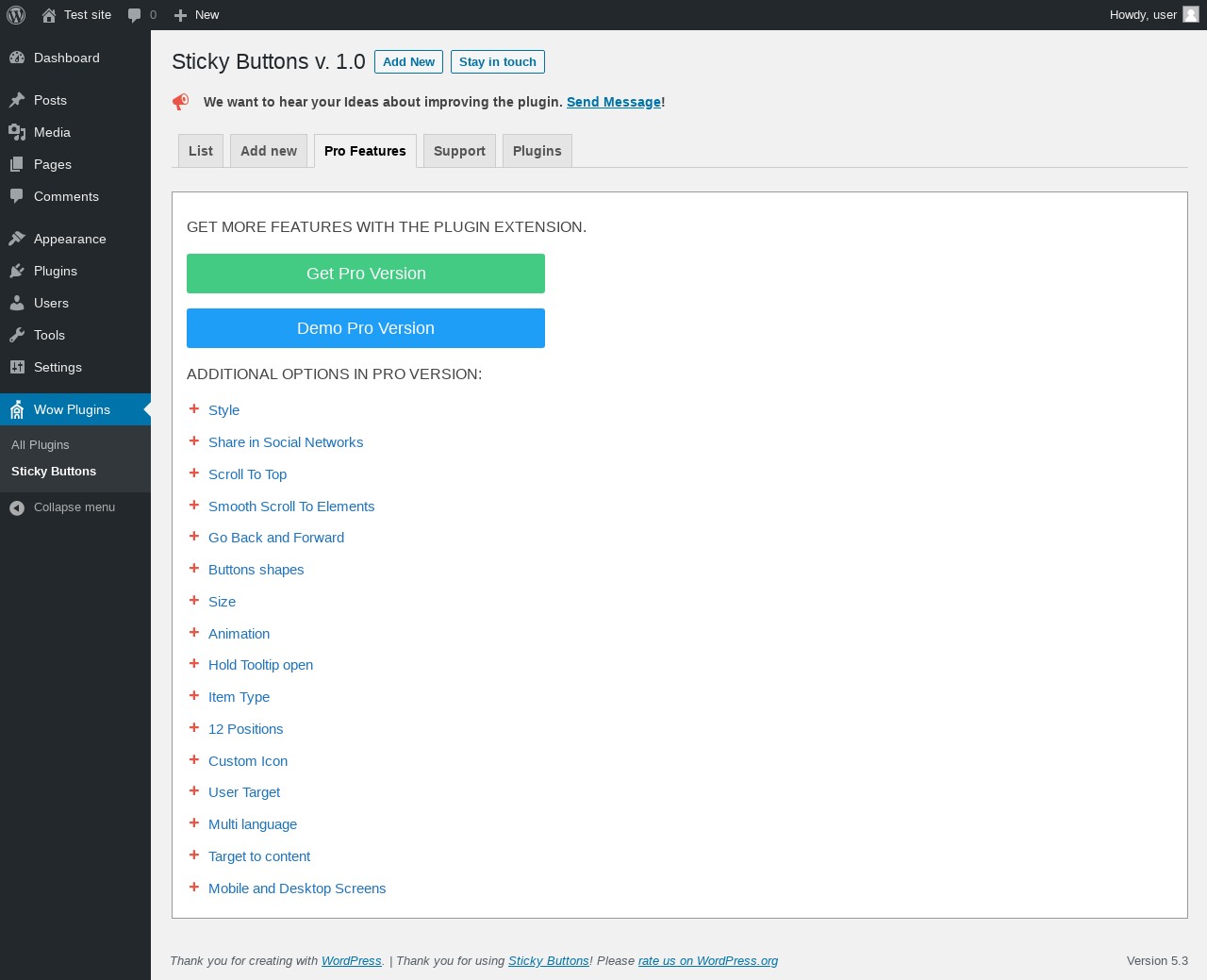
Task: Click the Posts pushpin icon
Action: click(x=17, y=100)
